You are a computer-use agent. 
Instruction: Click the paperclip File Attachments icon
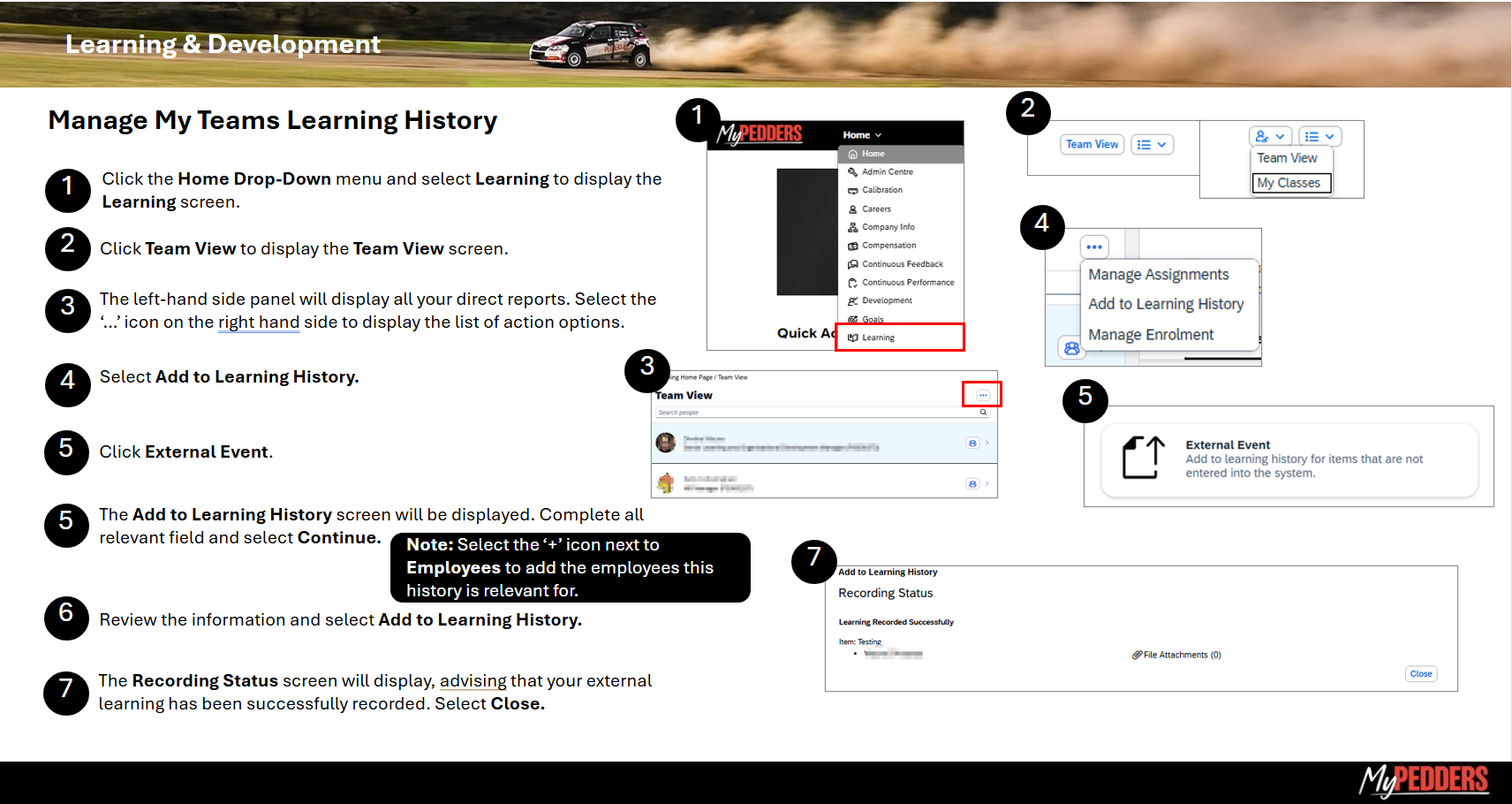1137,655
